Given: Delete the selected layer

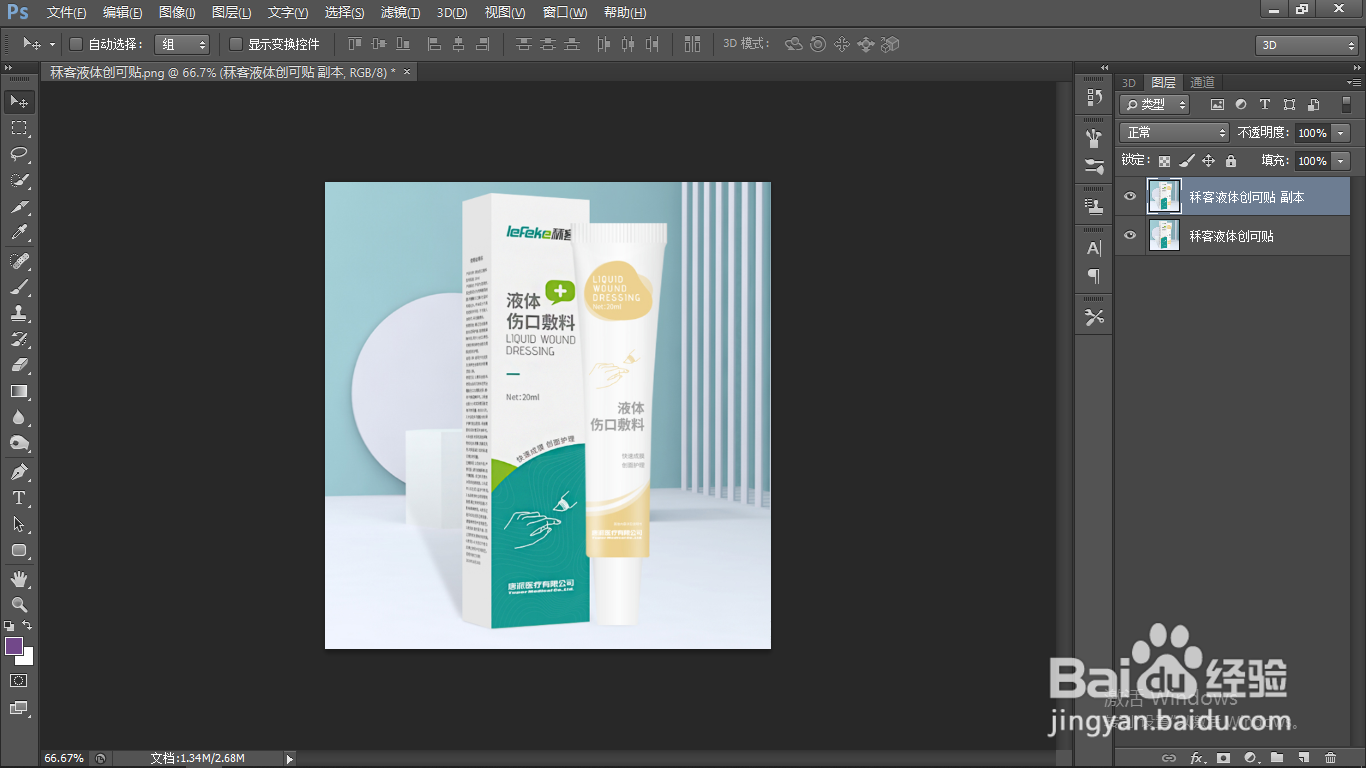Looking at the screenshot, I should pos(1330,758).
